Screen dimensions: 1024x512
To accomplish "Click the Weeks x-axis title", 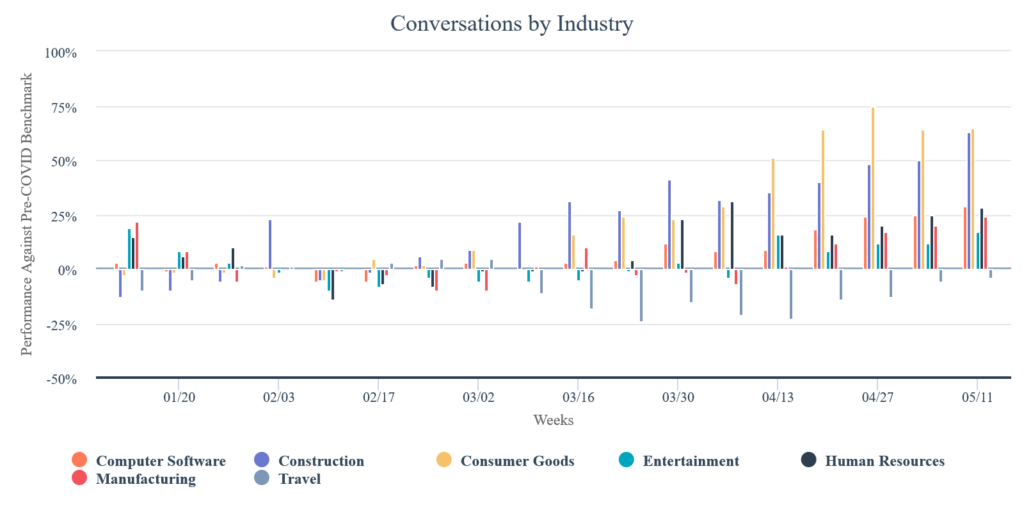I will [553, 420].
